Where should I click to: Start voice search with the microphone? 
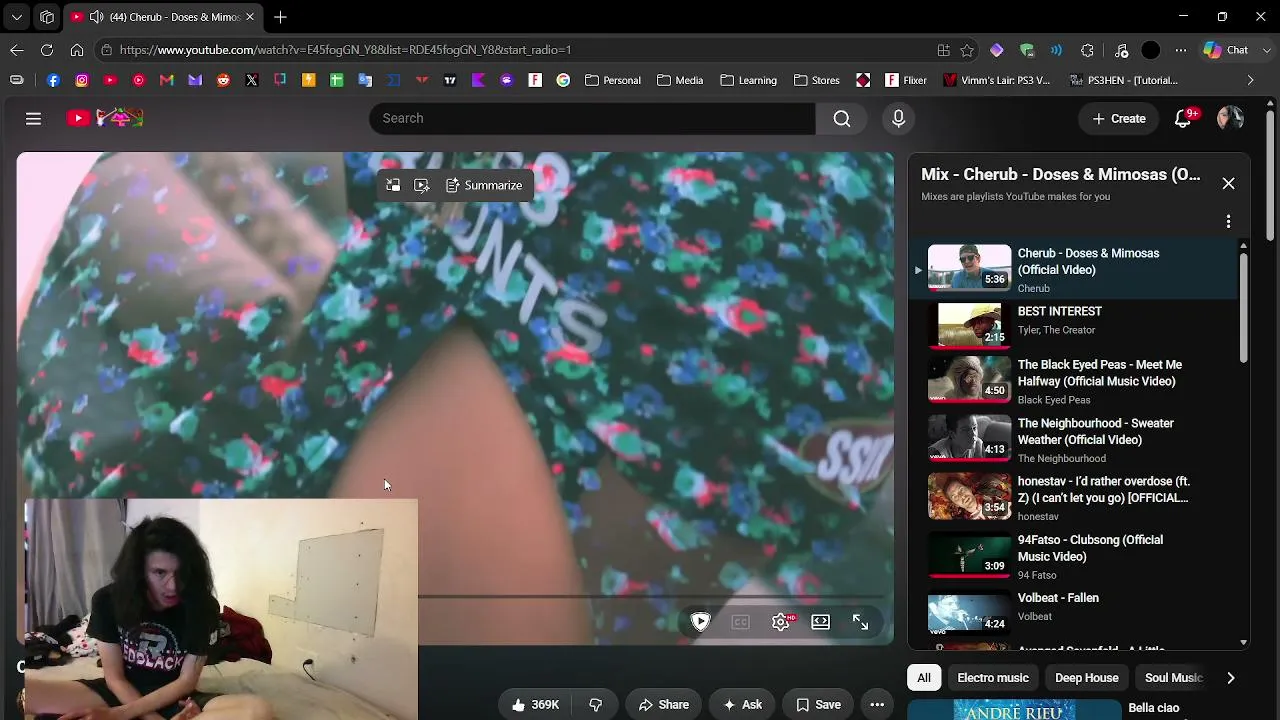[898, 118]
